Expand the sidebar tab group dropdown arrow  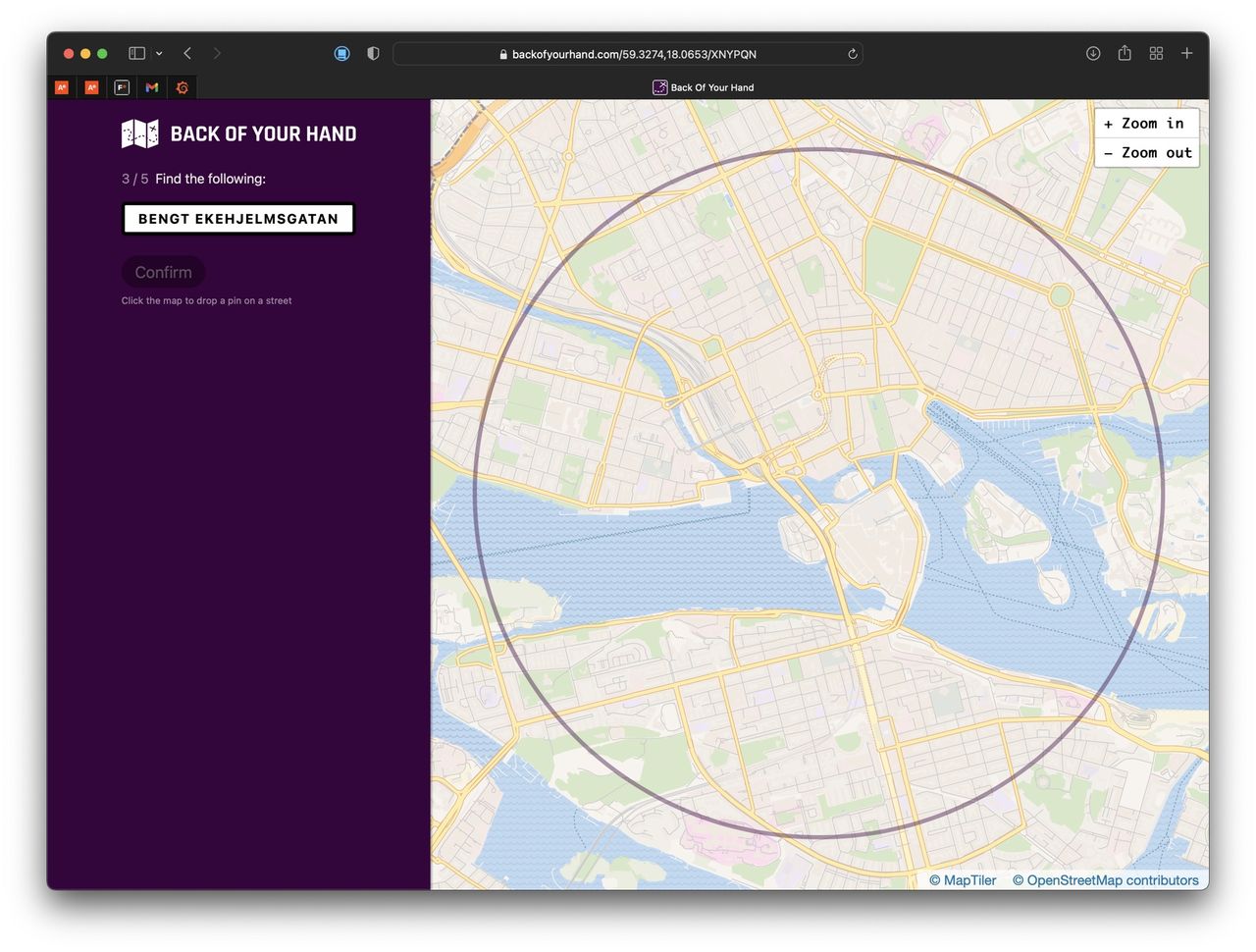[159, 54]
